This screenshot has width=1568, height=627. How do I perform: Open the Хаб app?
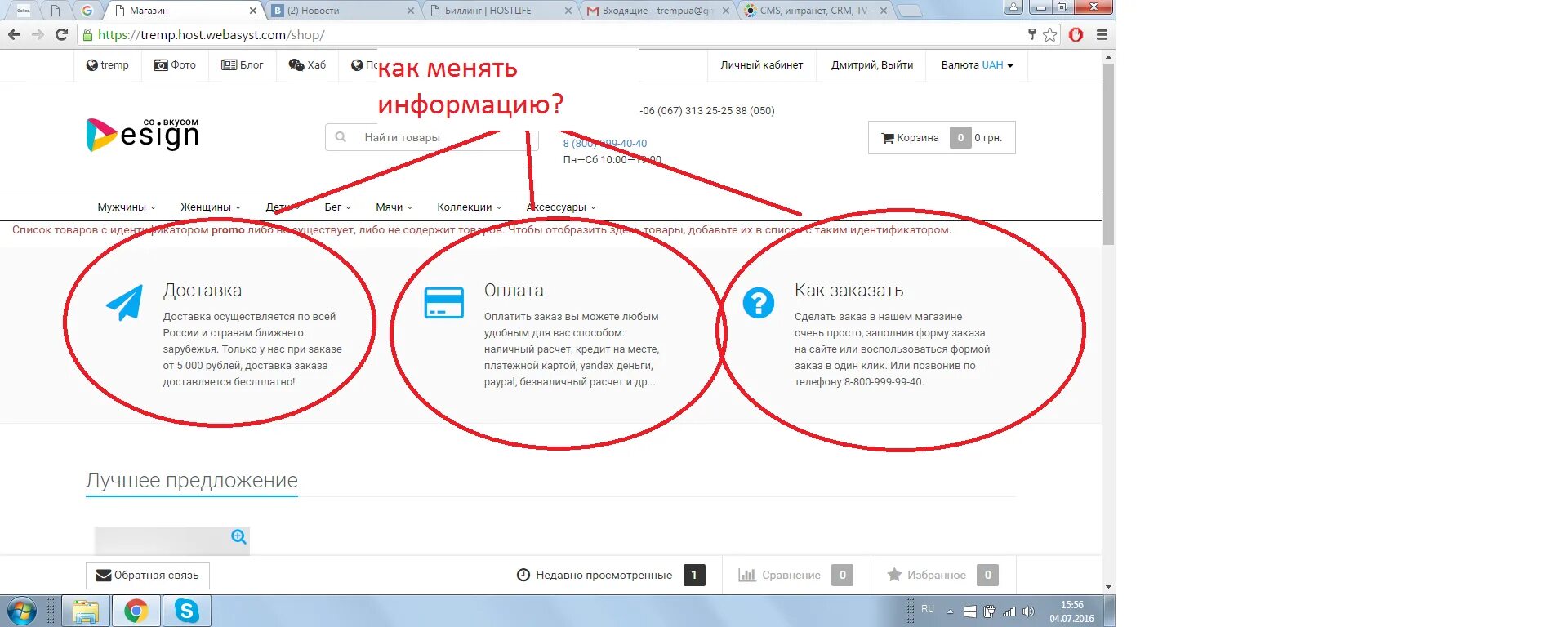[x=308, y=65]
